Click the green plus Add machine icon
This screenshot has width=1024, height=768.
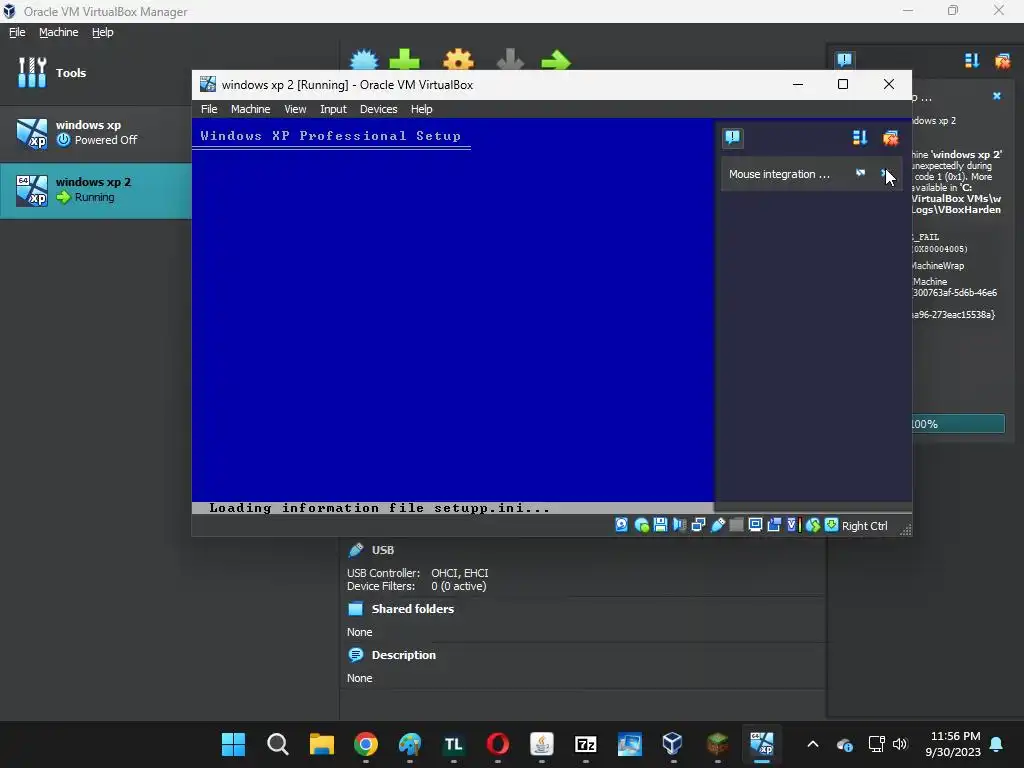click(404, 60)
